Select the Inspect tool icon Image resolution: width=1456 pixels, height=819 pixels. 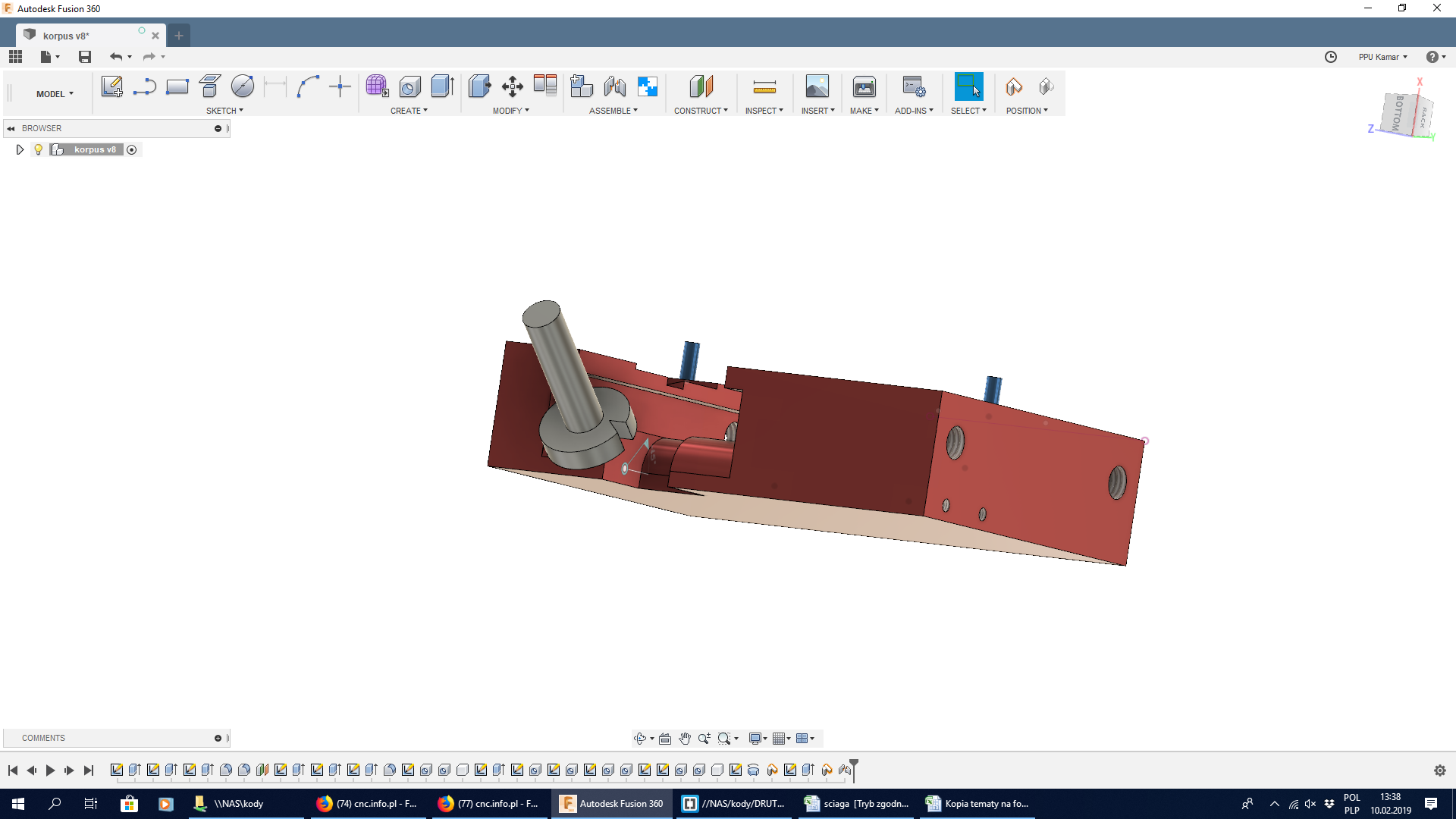764,87
